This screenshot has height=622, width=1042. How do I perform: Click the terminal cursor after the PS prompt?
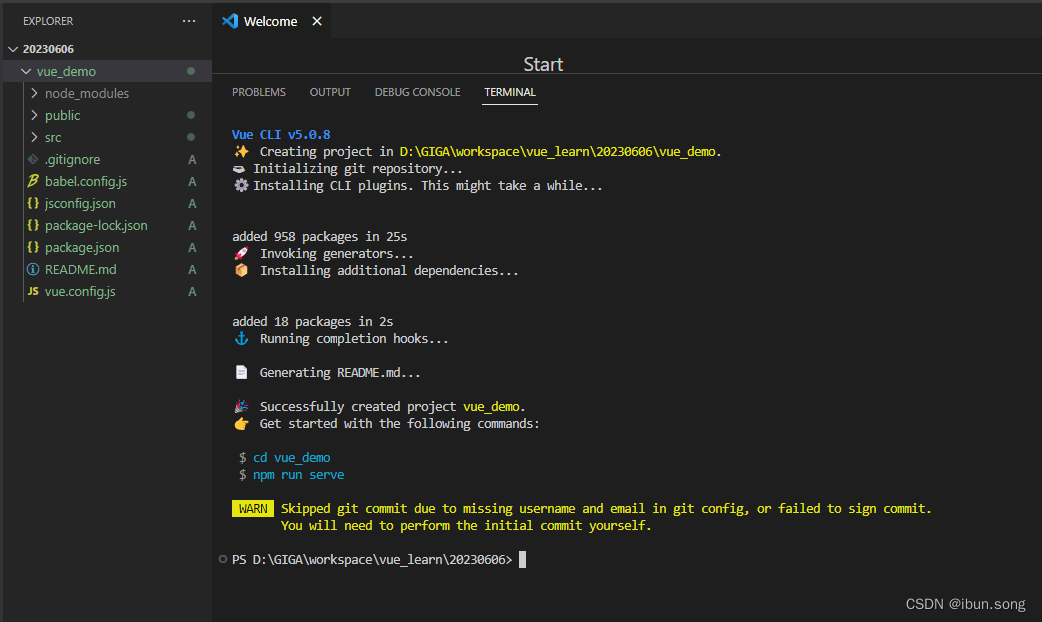(522, 560)
